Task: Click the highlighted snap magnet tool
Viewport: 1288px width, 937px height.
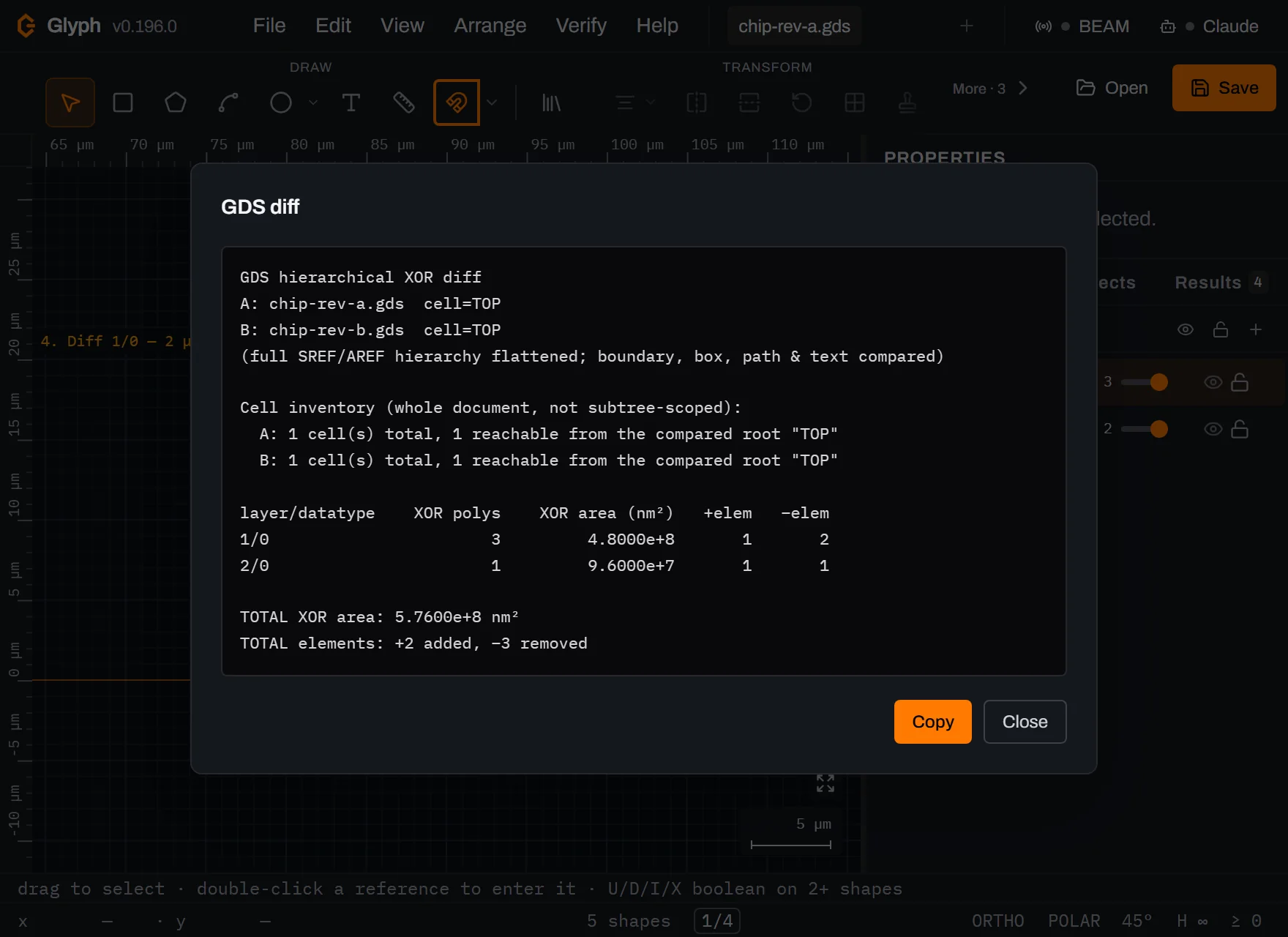Action: [457, 102]
